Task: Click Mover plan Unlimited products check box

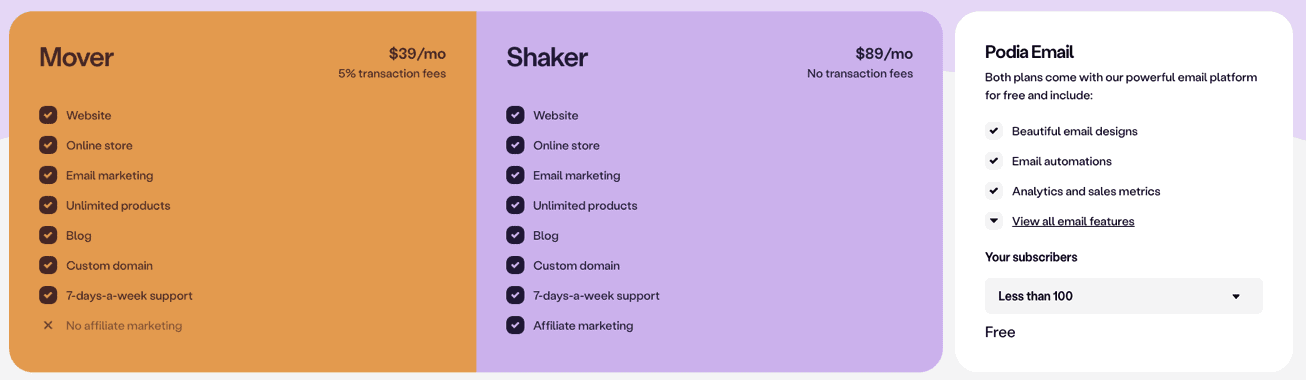Action: coord(48,205)
